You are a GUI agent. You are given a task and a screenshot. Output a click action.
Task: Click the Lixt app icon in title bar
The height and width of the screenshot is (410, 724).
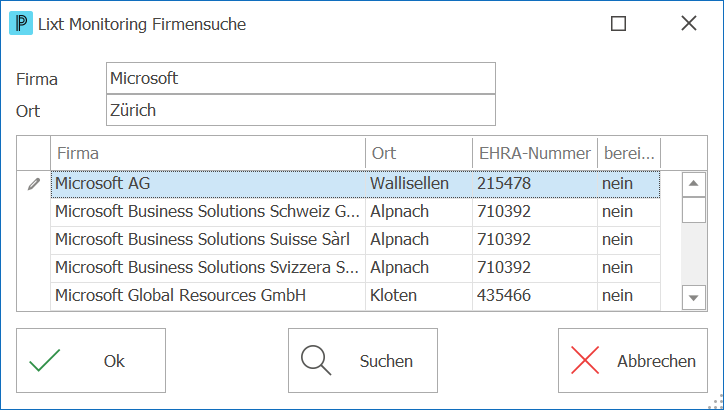[21, 23]
